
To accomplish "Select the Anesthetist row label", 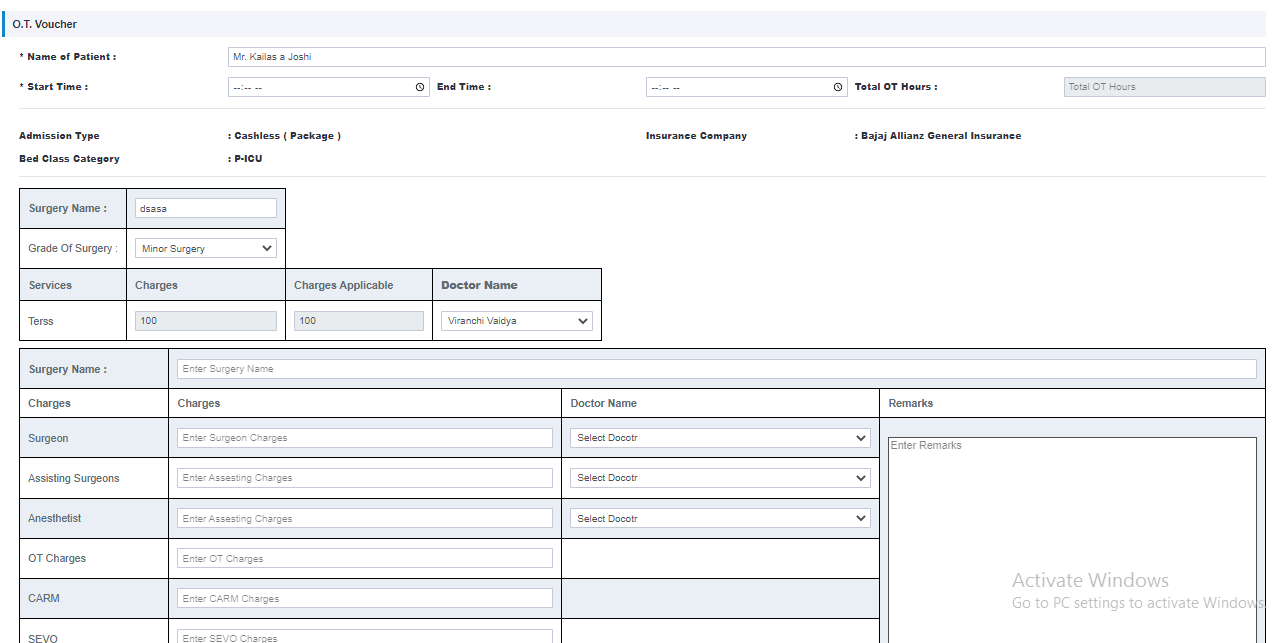I will pos(55,518).
